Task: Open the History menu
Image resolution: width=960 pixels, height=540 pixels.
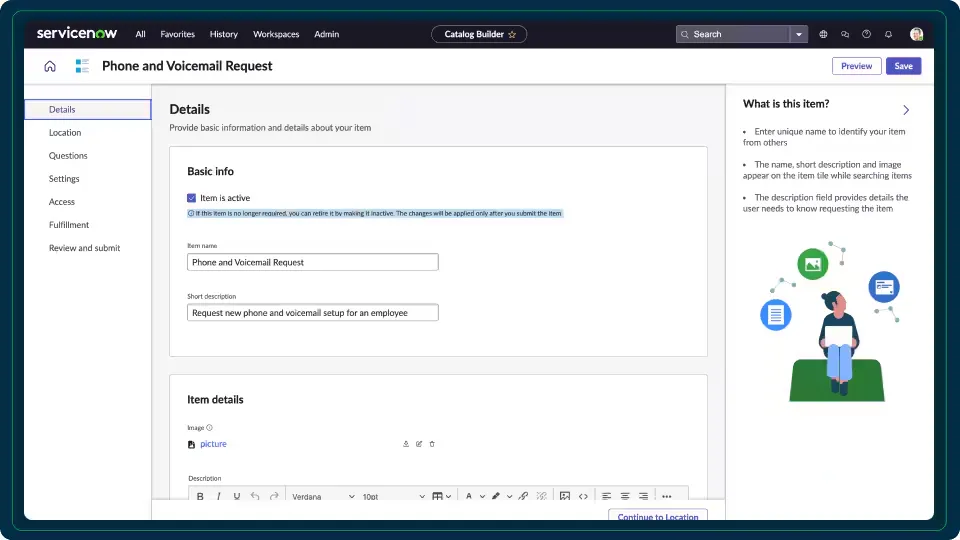Action: pyautogui.click(x=223, y=34)
